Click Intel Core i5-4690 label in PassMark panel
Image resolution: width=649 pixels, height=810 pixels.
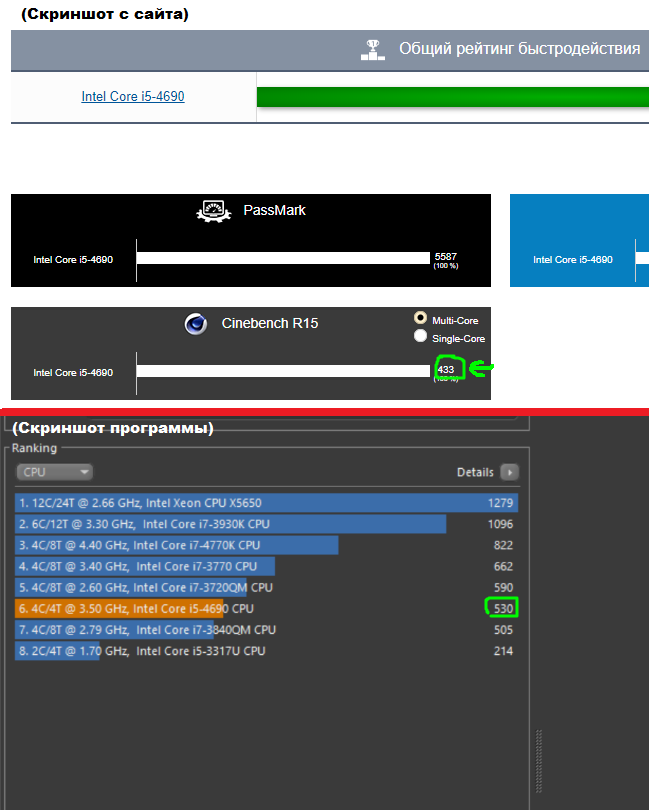pyautogui.click(x=73, y=260)
